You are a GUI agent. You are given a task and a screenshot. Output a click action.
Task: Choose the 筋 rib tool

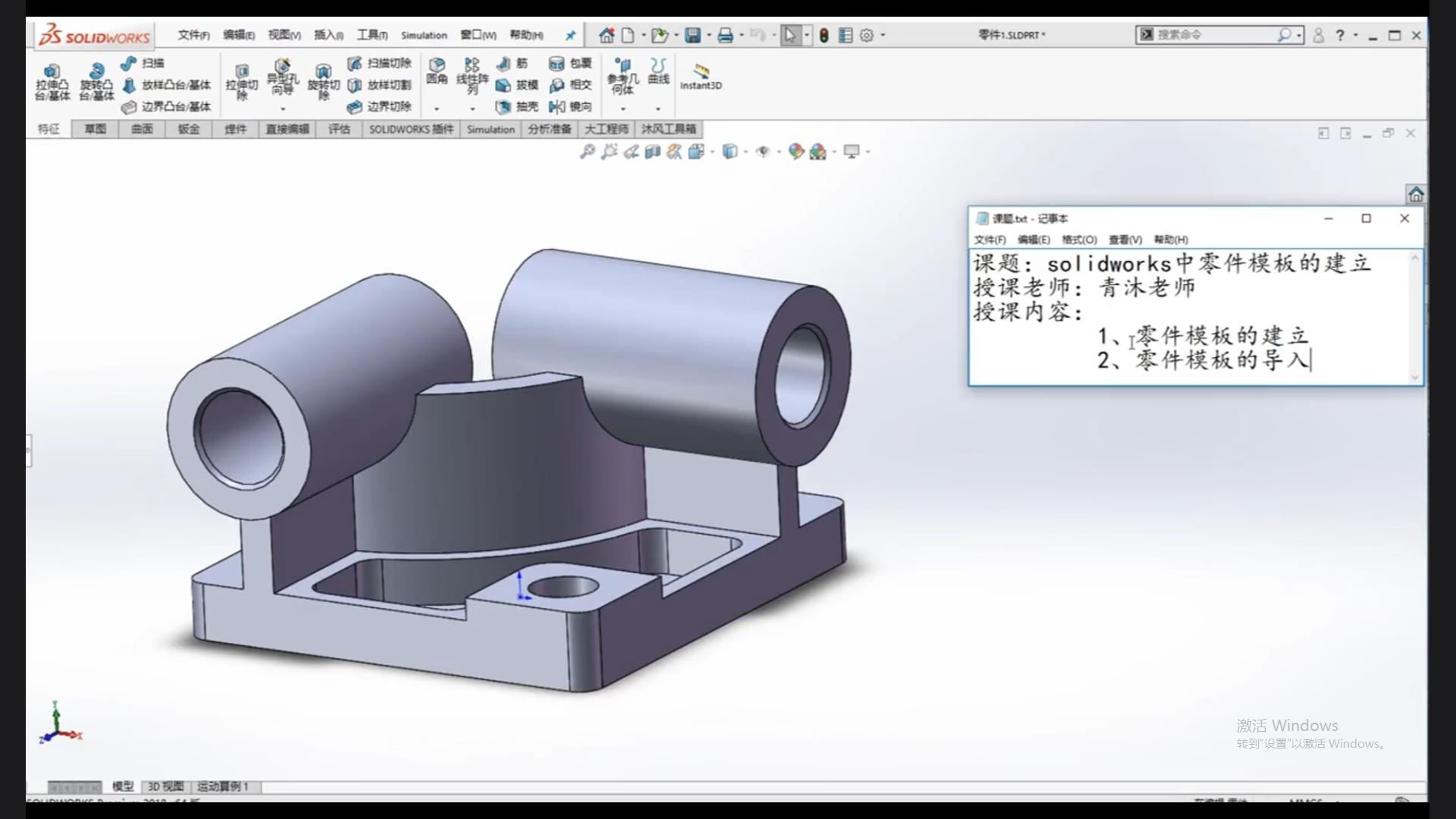(512, 63)
